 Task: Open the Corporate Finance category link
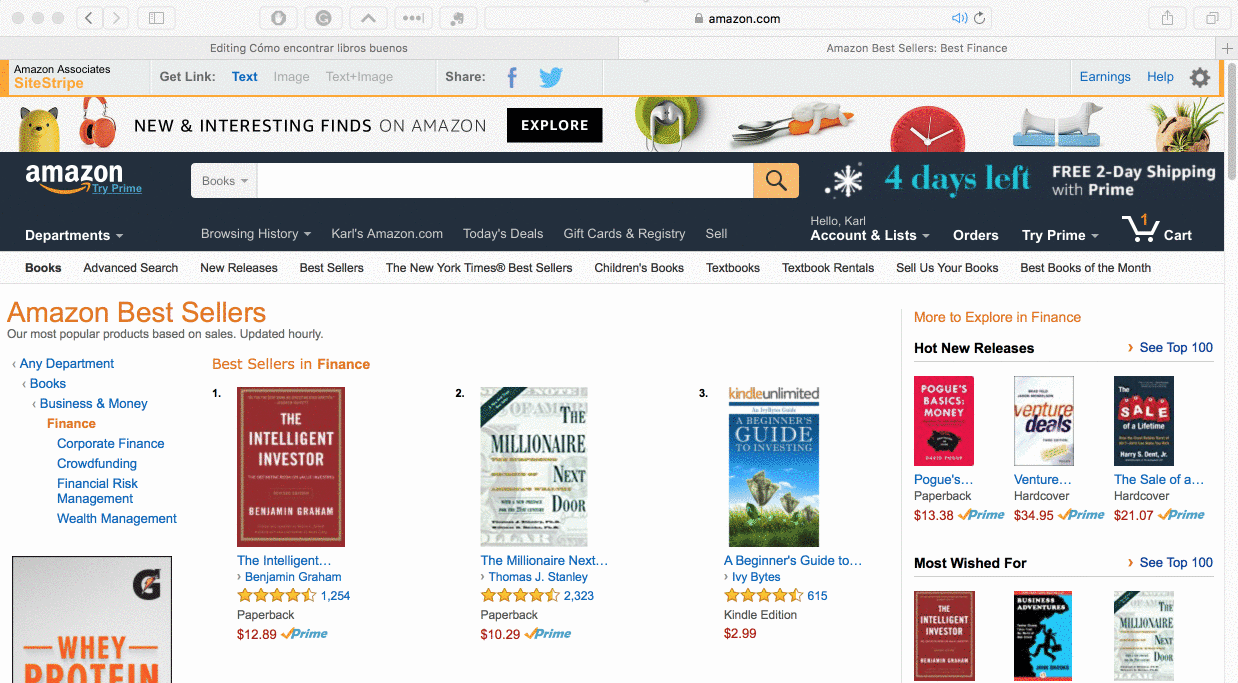tap(111, 443)
